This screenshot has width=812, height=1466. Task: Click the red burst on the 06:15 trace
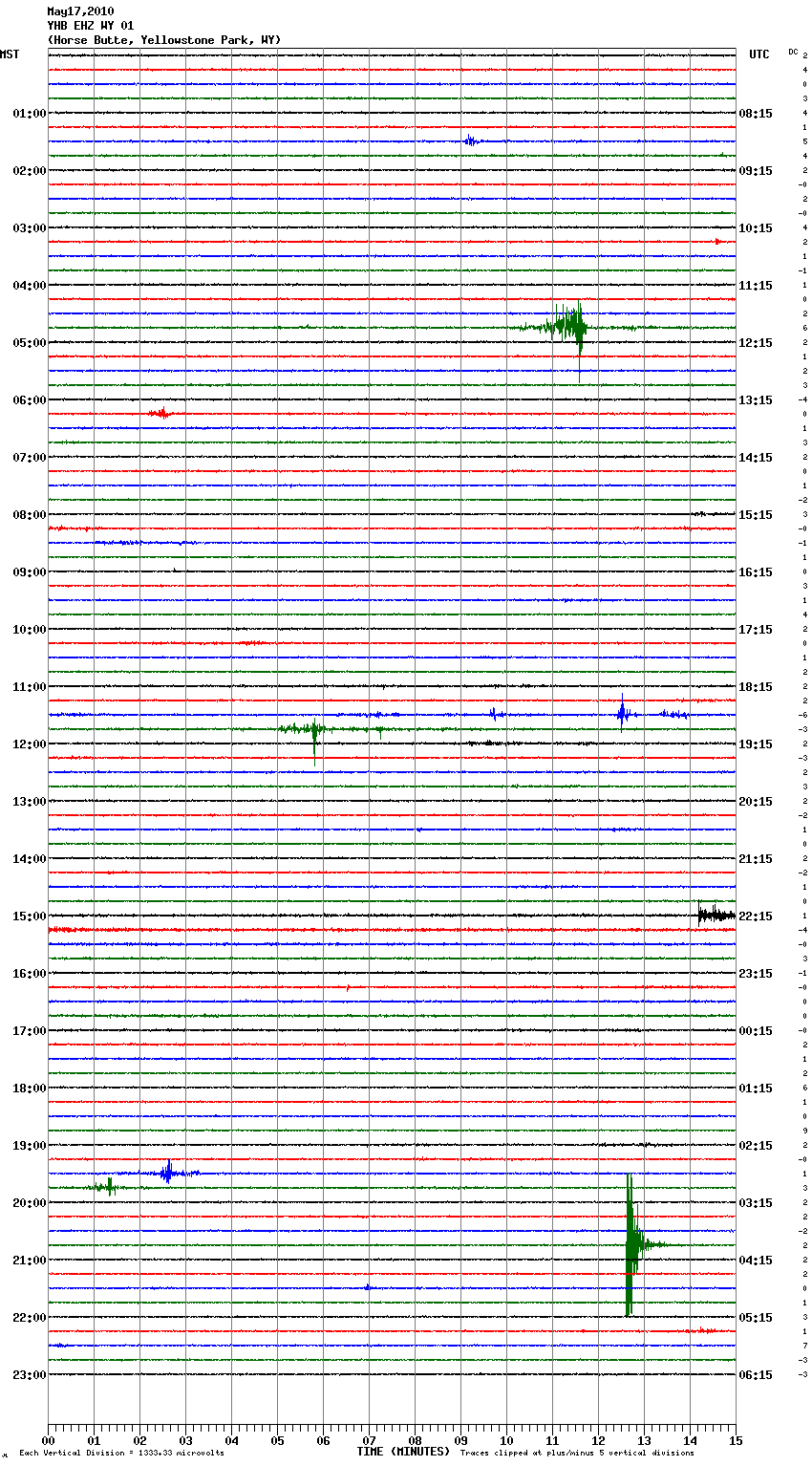pos(160,414)
